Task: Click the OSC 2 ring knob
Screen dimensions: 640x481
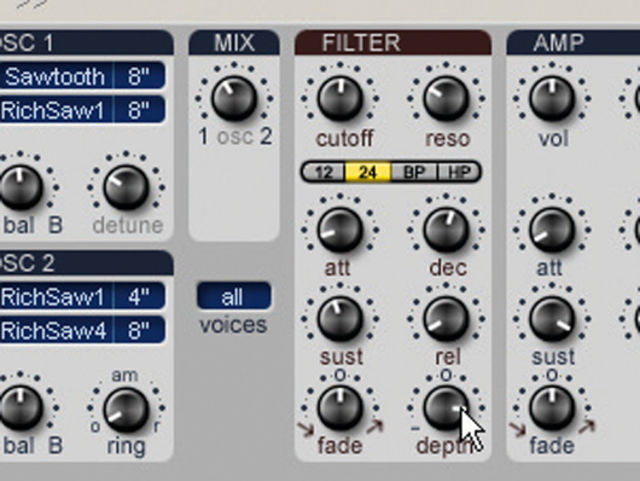Action: [126, 410]
